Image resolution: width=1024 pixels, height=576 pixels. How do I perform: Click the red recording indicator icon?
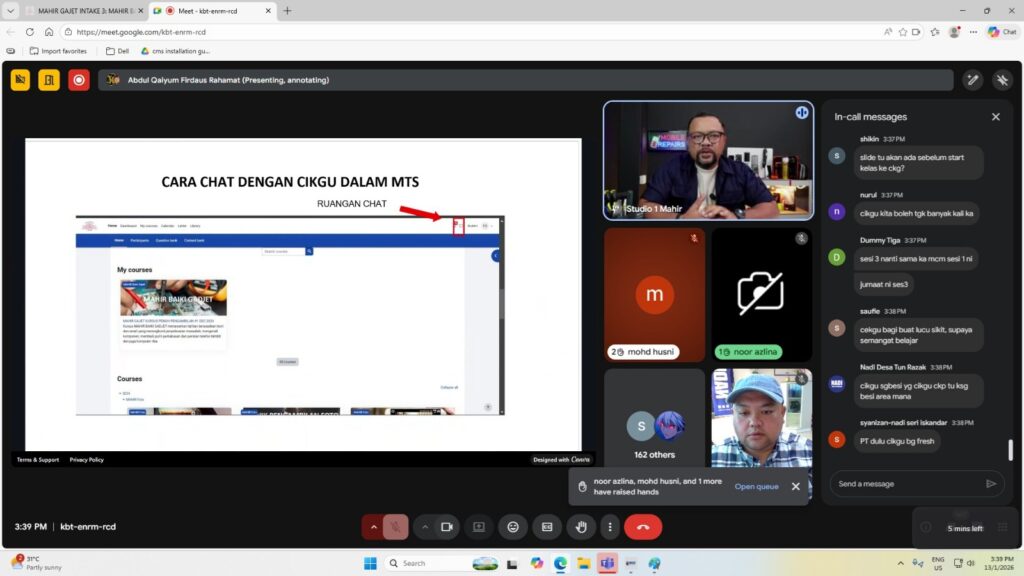pos(79,80)
